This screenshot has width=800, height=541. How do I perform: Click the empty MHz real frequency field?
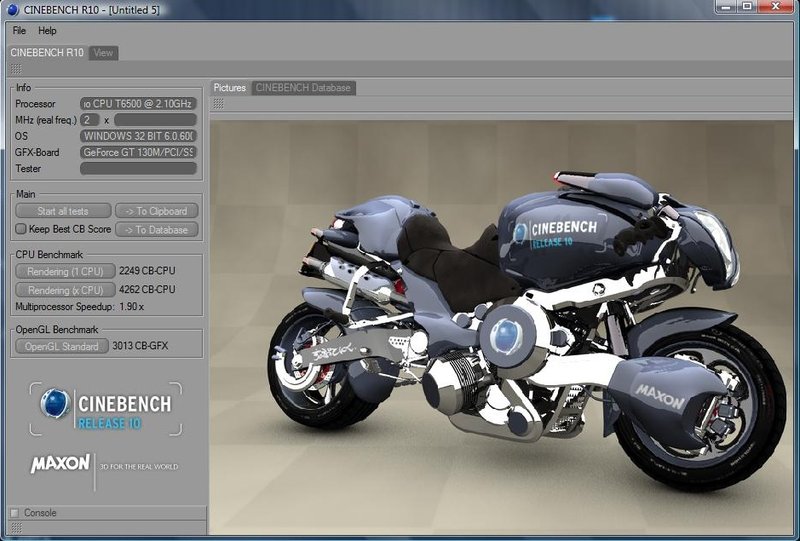pyautogui.click(x=155, y=120)
